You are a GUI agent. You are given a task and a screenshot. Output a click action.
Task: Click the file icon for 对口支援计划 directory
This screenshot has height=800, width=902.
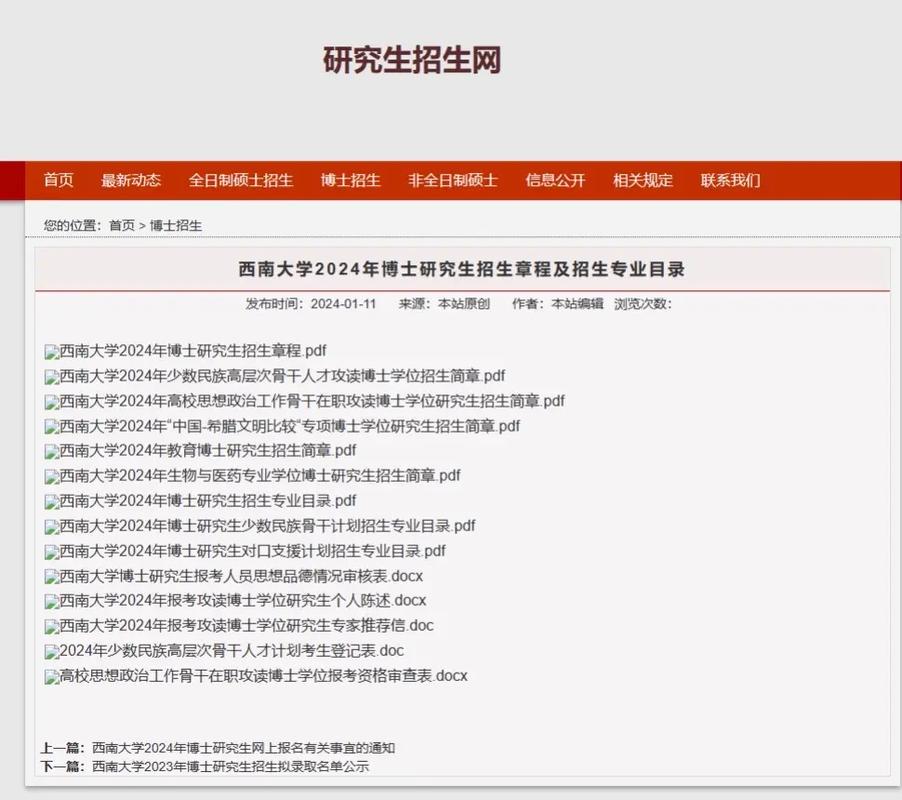click(x=49, y=550)
